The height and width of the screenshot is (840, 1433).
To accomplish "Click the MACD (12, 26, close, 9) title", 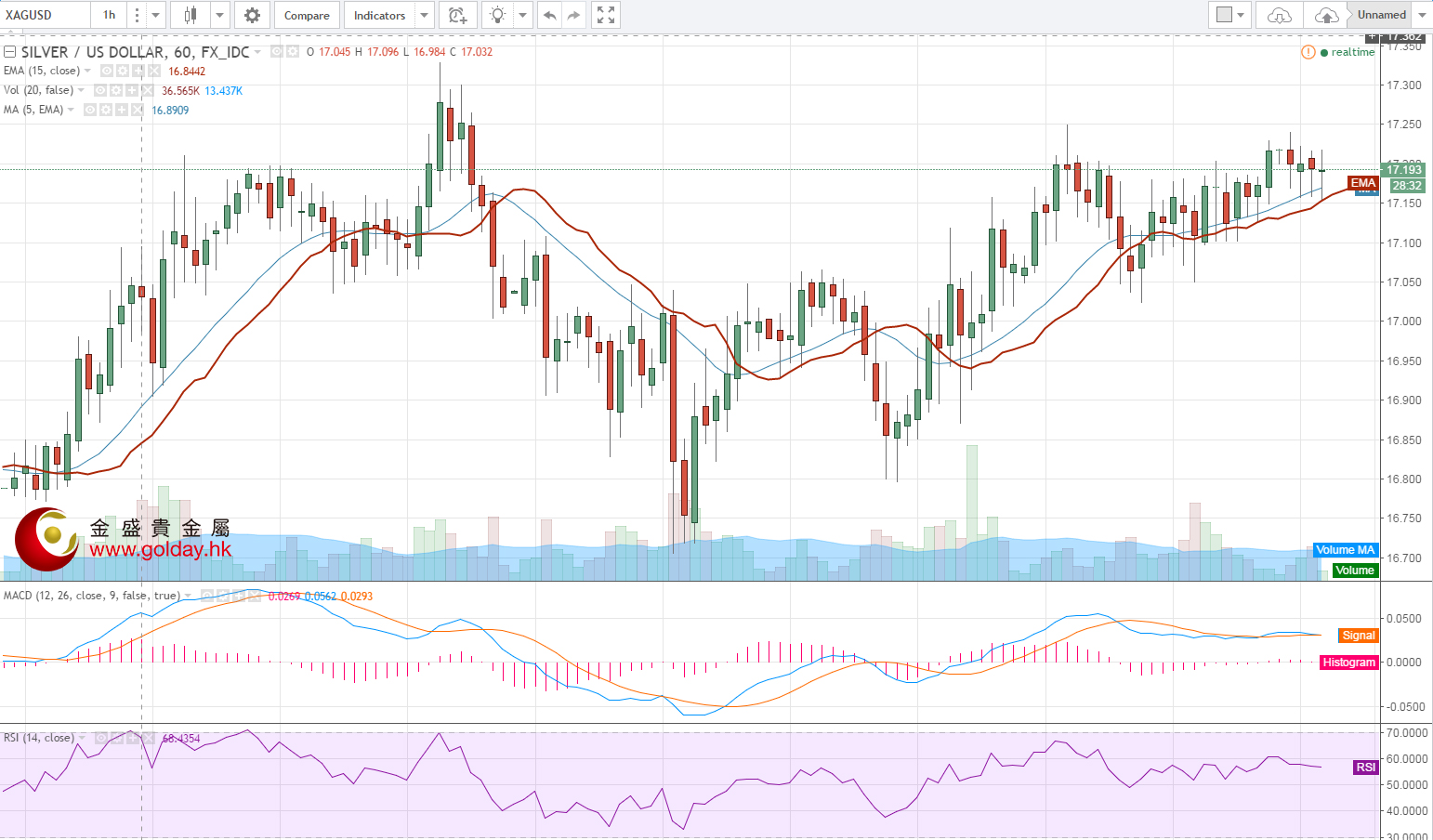I will click(91, 596).
